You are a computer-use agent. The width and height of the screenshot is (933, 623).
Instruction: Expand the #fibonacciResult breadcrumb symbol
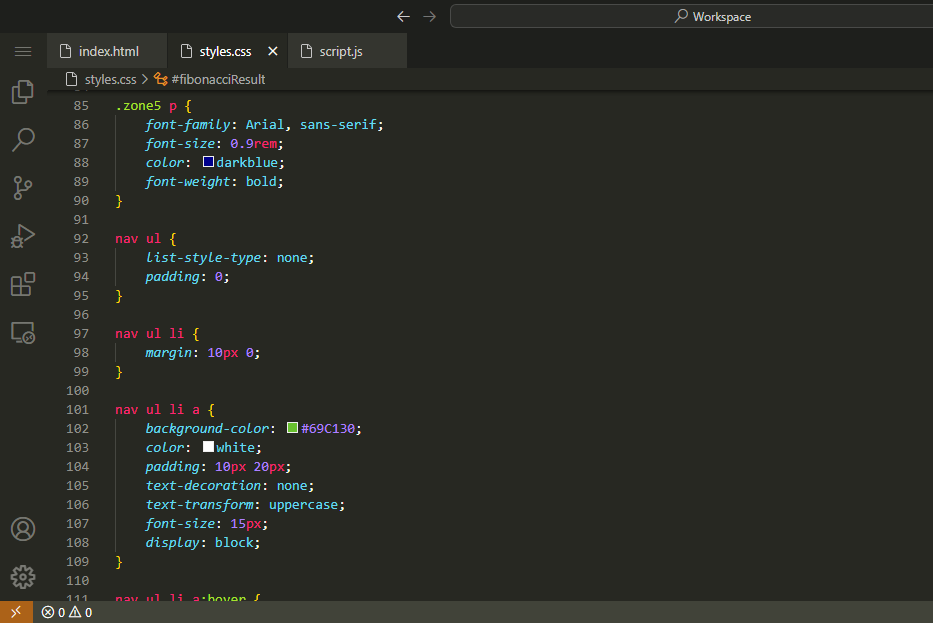click(218, 79)
